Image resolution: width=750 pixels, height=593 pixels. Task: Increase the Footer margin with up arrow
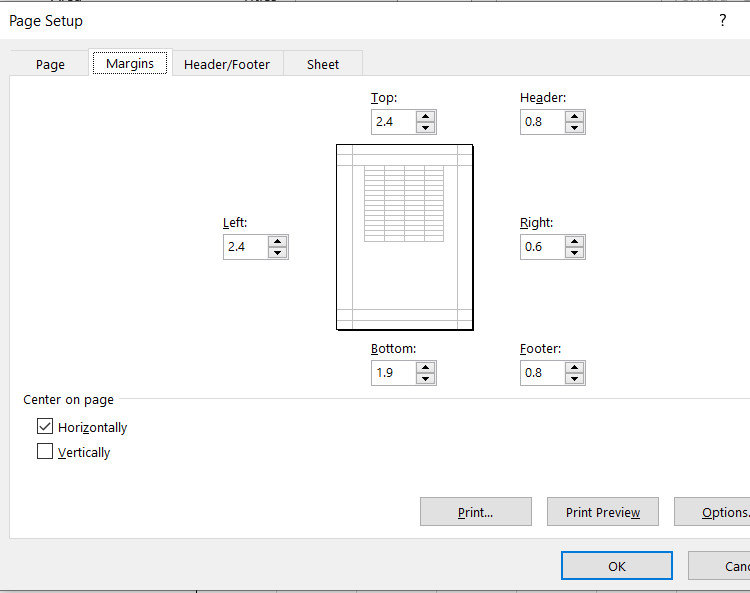(x=574, y=367)
